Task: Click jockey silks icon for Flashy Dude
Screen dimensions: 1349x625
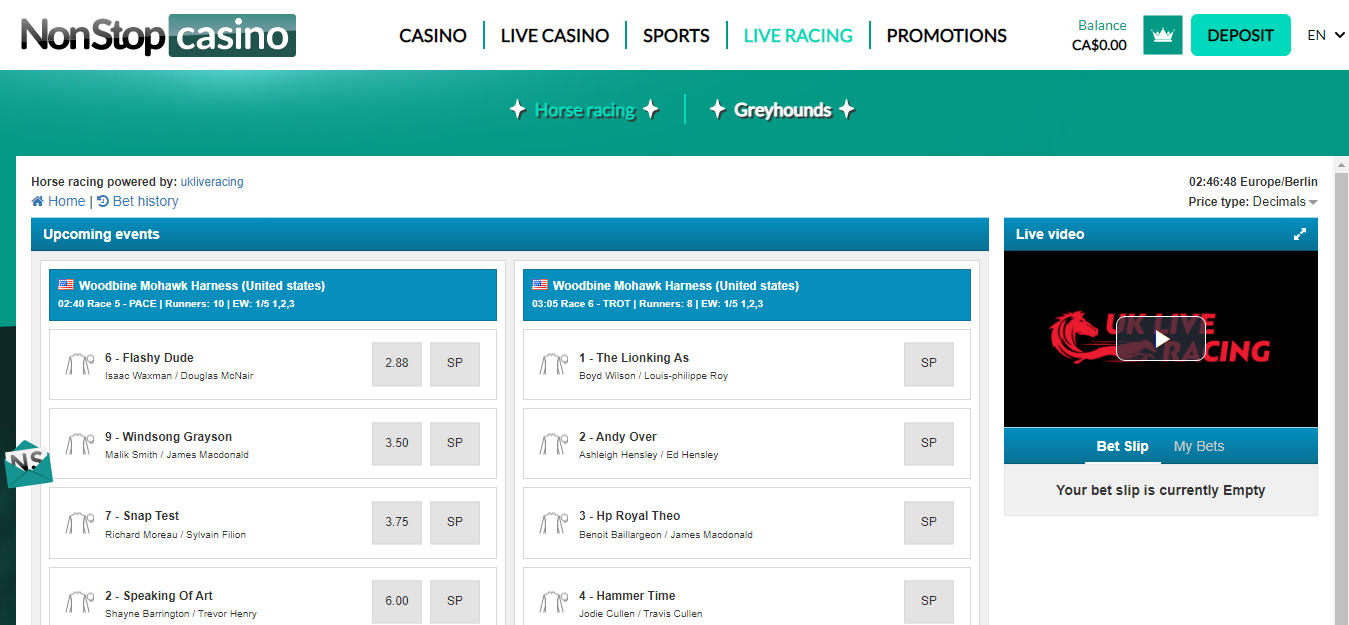Action: pos(80,365)
